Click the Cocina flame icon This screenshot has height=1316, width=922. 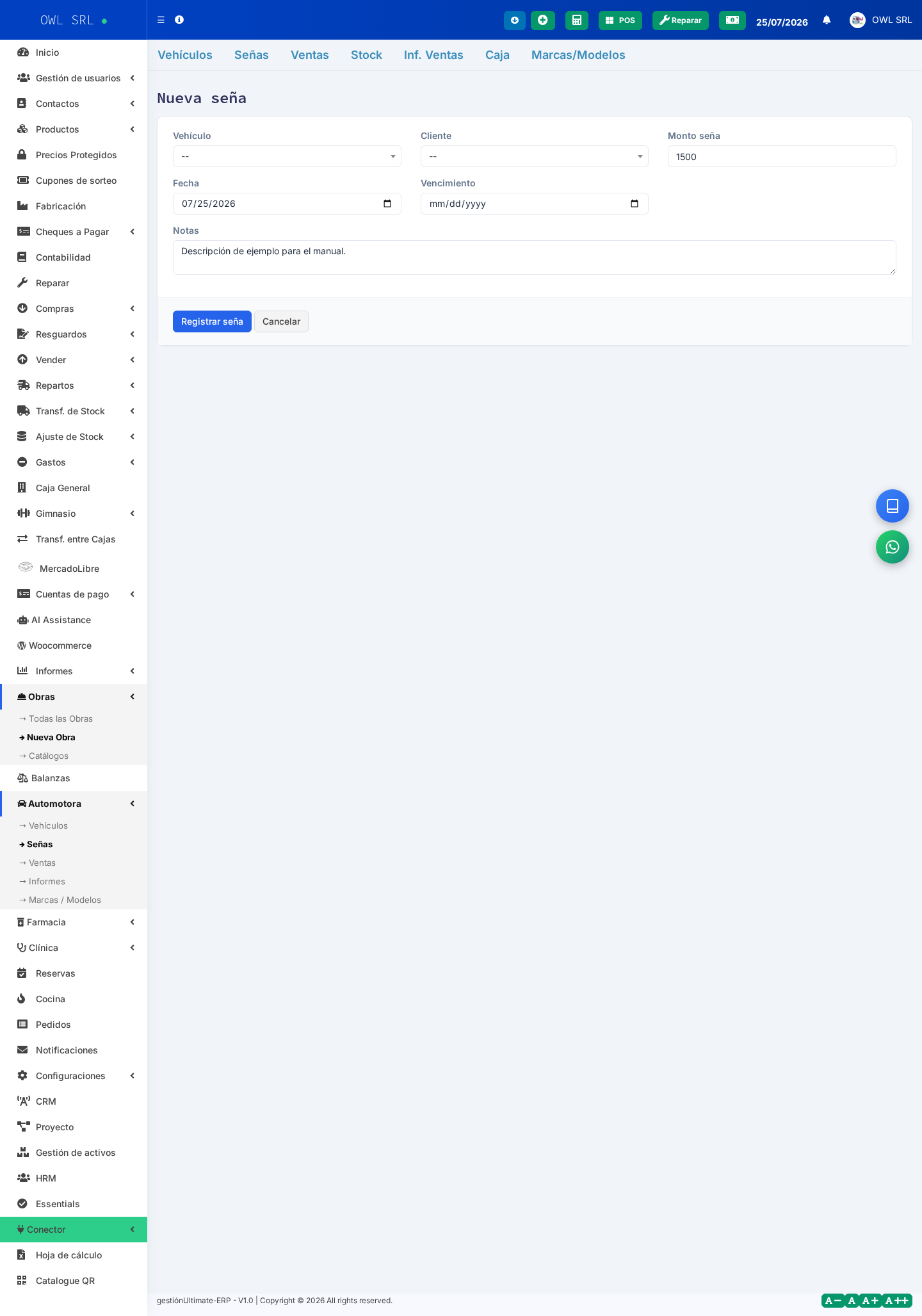tap(22, 999)
